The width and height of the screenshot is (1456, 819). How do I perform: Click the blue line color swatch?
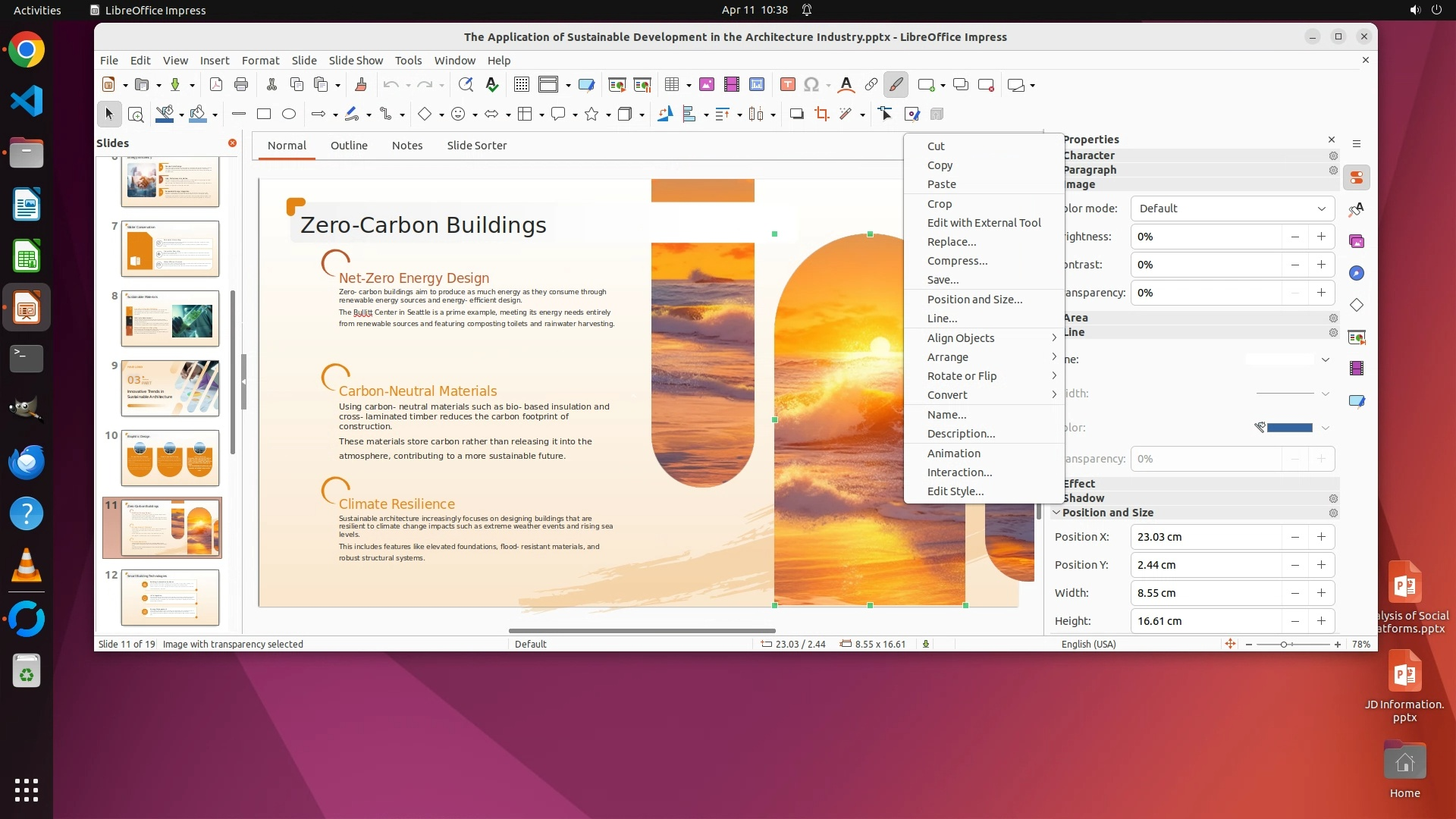click(x=1289, y=428)
